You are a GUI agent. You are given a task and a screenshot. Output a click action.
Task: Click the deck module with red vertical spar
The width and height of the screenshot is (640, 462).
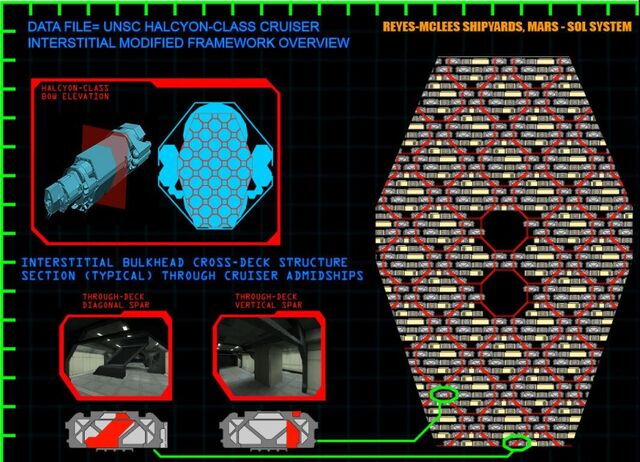tap(268, 430)
